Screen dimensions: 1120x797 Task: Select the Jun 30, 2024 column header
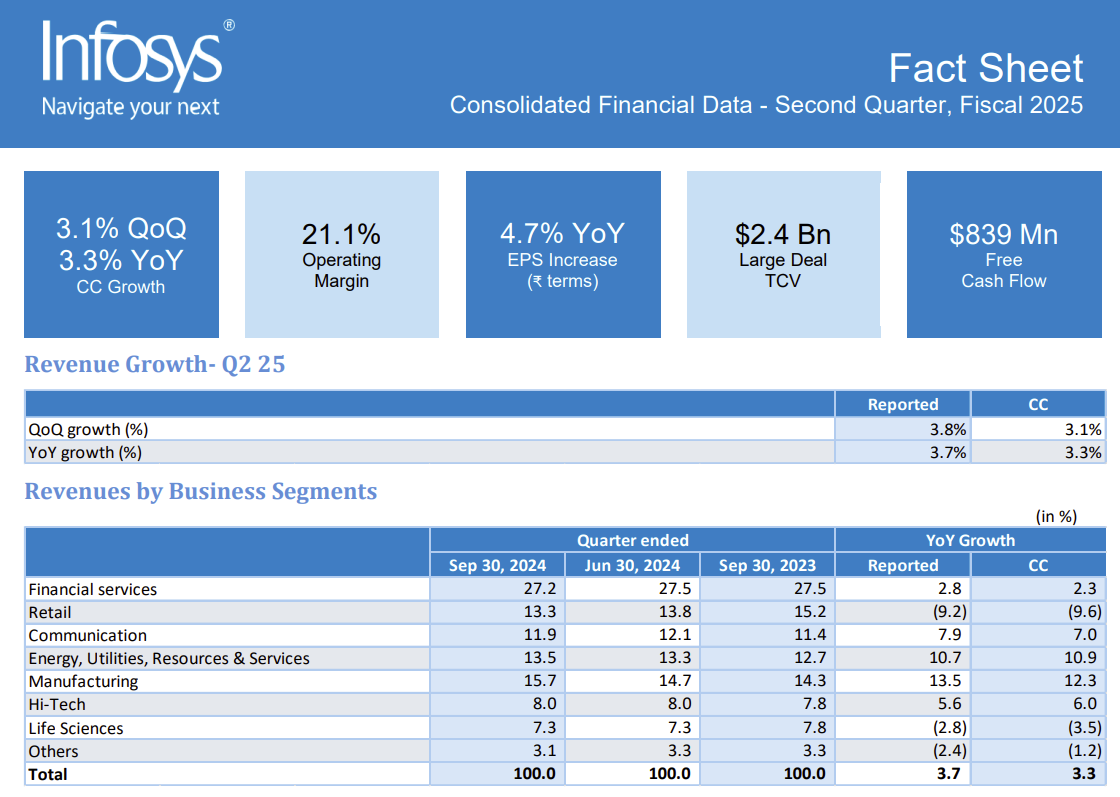[x=632, y=565]
